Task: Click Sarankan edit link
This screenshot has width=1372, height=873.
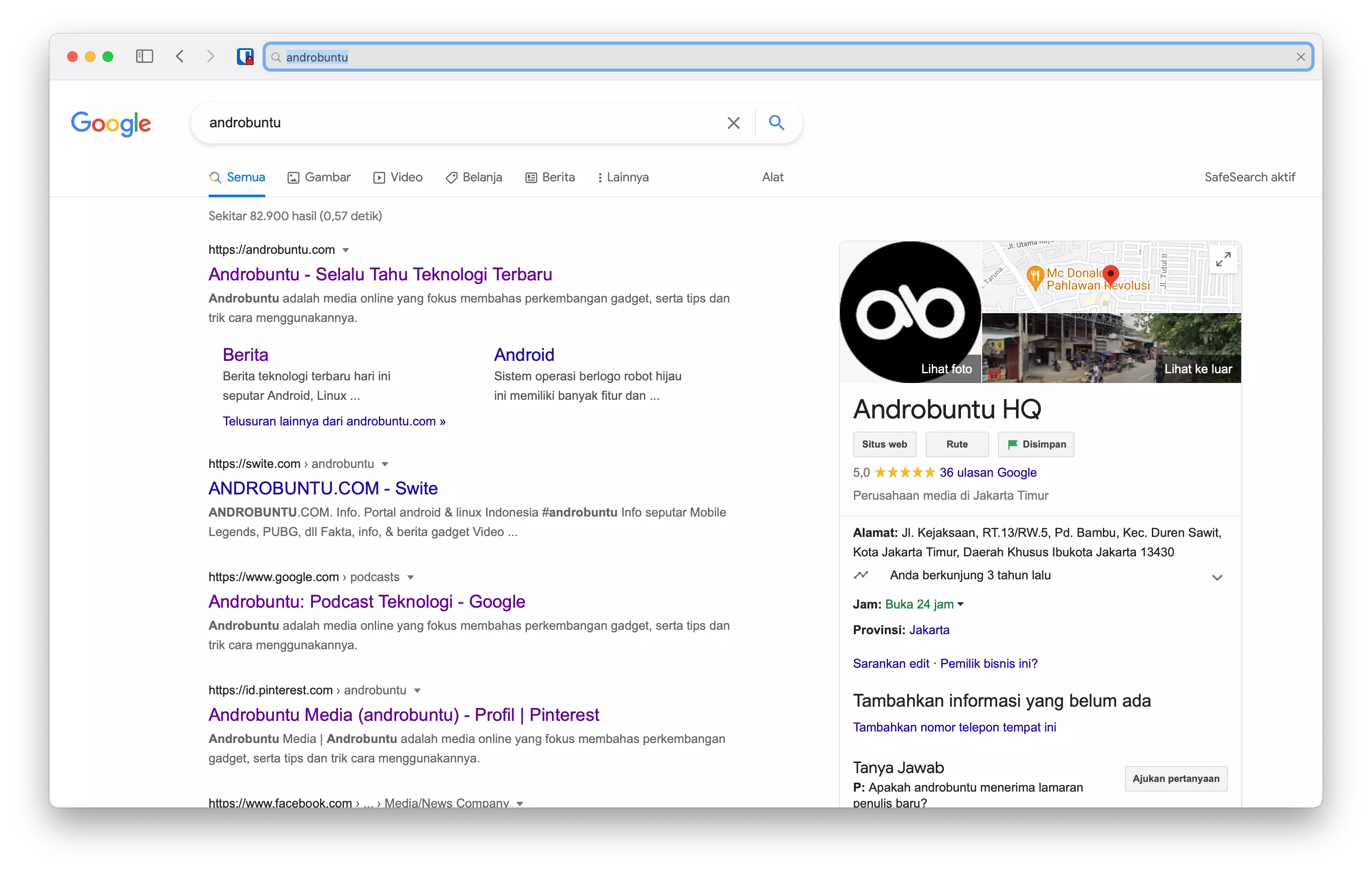Action: (x=891, y=663)
